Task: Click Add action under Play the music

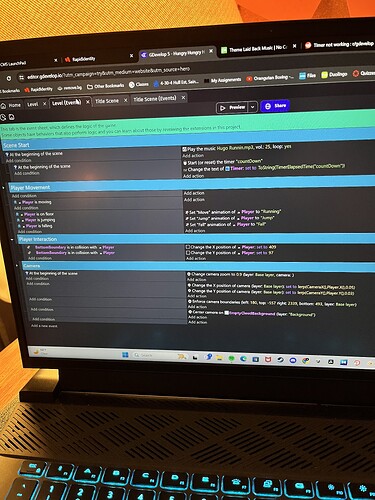Action: tap(193, 155)
